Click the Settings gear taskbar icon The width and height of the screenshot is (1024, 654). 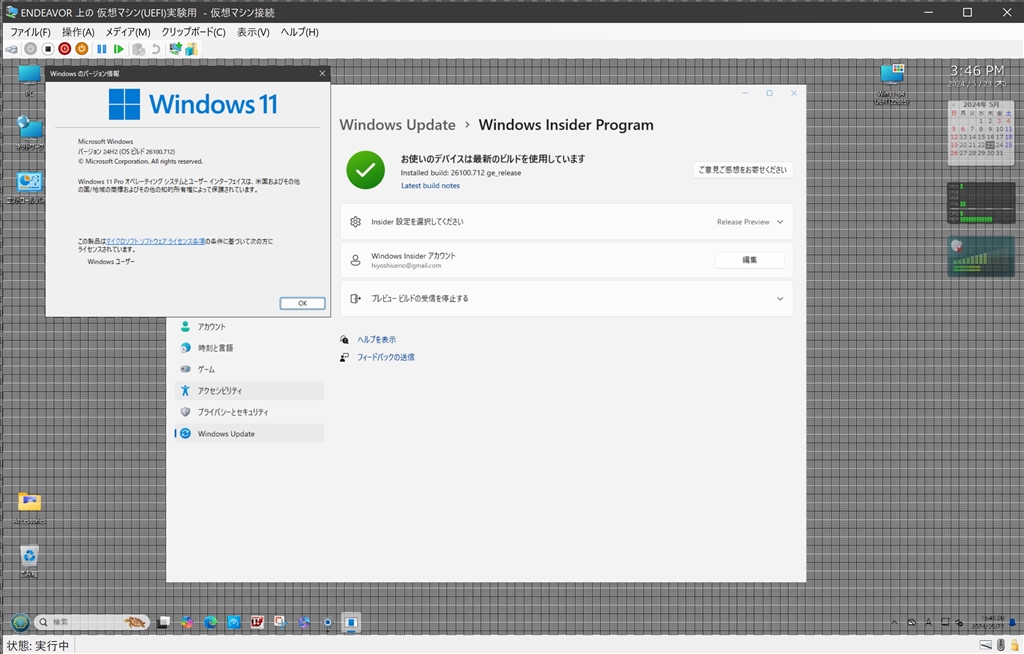[328, 623]
